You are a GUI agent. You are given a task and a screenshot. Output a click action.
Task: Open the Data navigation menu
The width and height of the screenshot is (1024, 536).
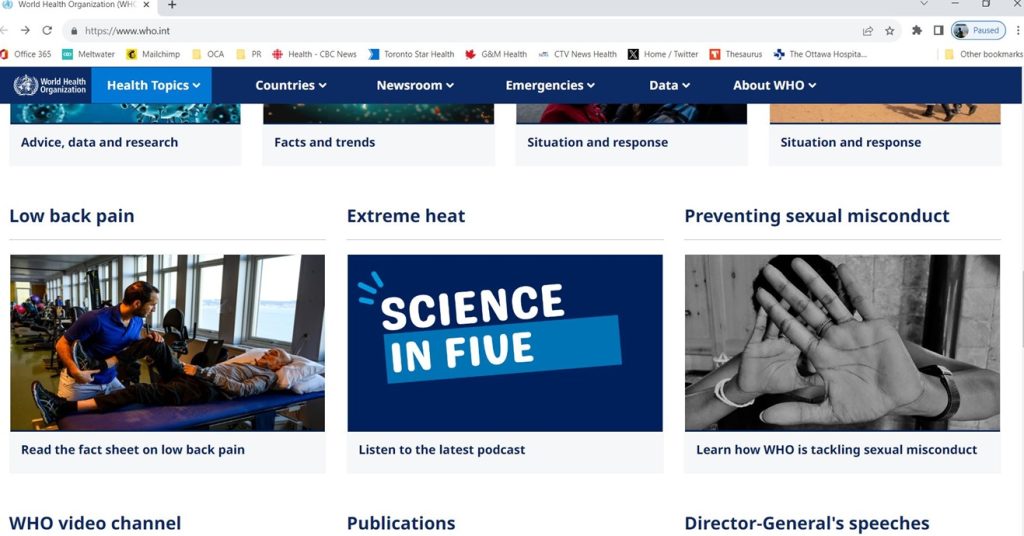pos(669,85)
